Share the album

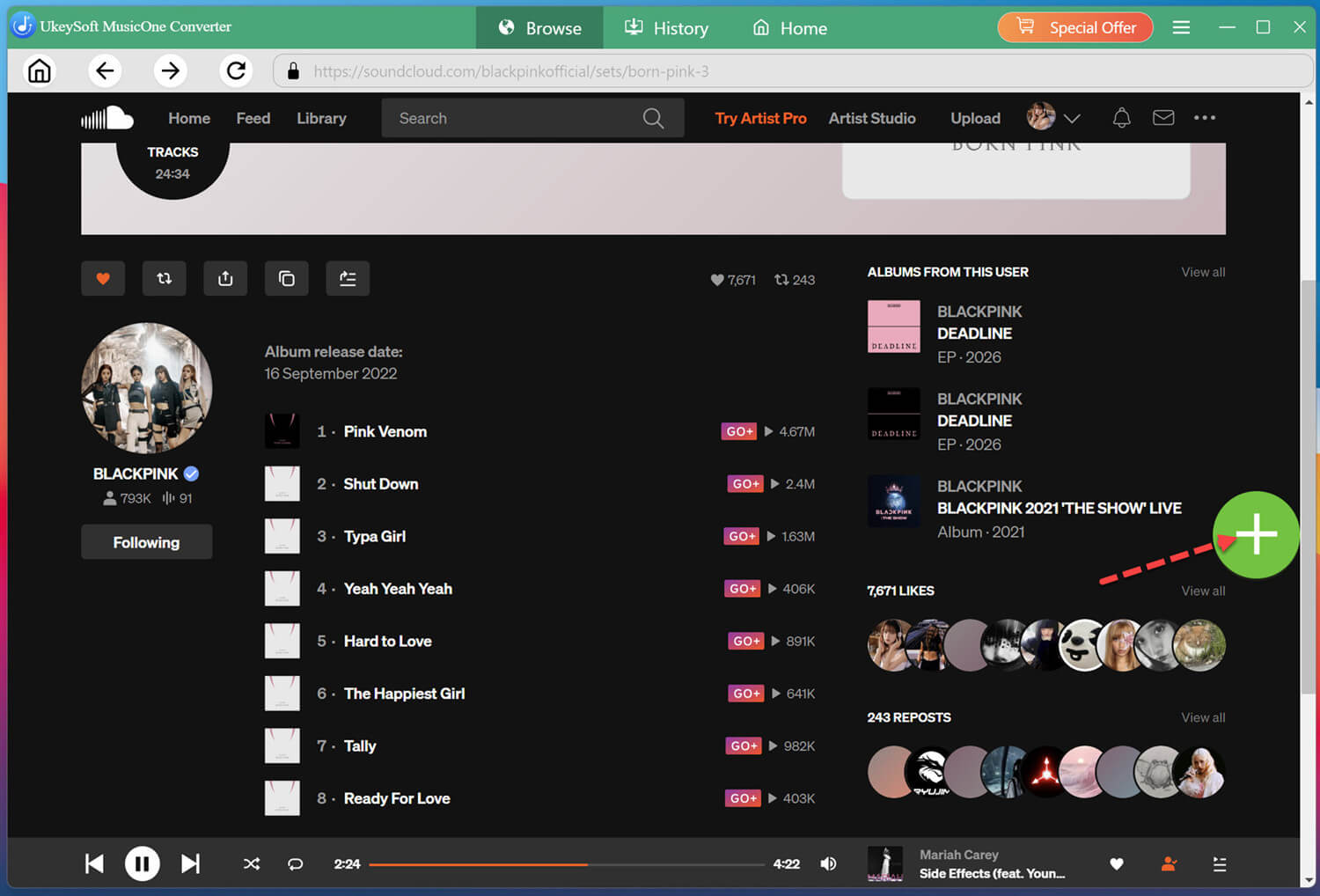(225, 278)
